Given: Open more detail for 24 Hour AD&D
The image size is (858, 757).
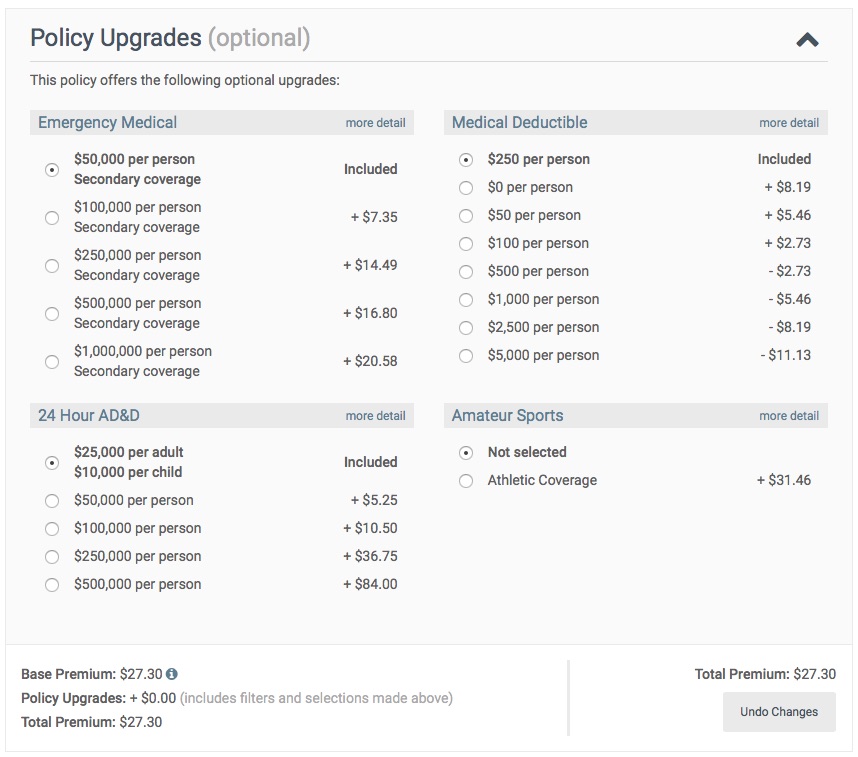Looking at the screenshot, I should 375,415.
